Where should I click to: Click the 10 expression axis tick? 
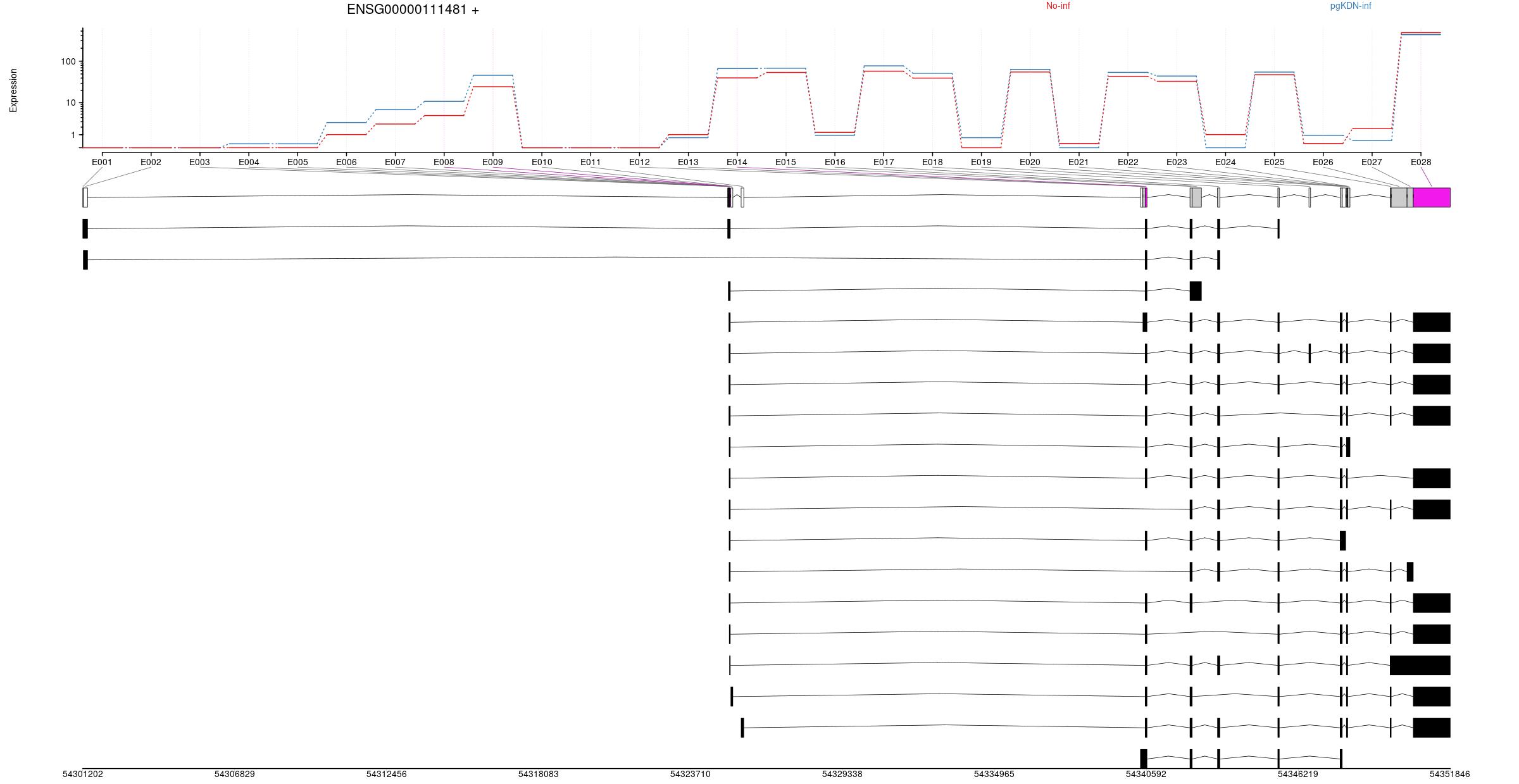[x=70, y=103]
